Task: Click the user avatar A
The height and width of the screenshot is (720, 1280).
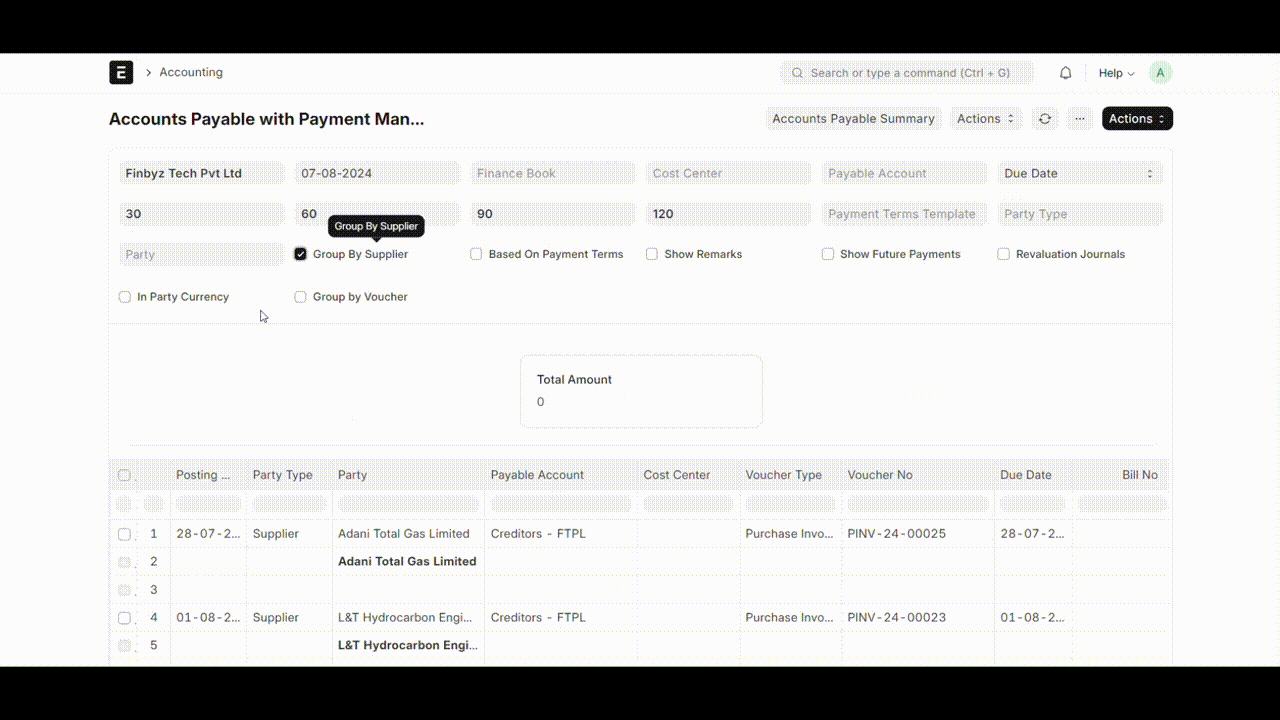Action: pos(1160,73)
